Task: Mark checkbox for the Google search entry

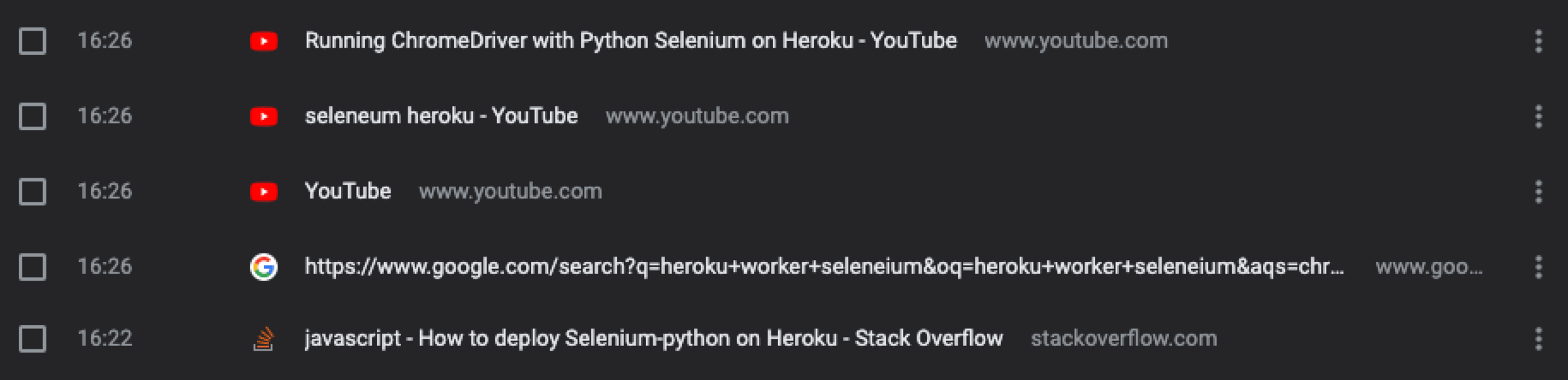Action: pos(32,267)
